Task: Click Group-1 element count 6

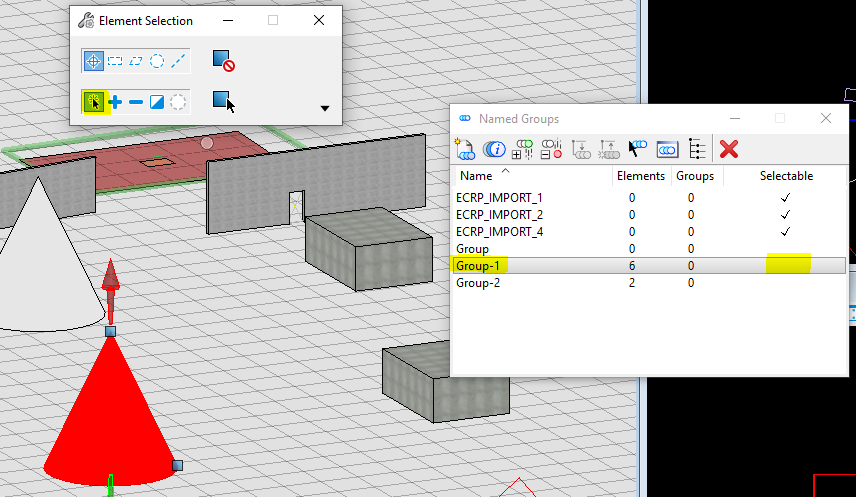Action: click(x=632, y=266)
